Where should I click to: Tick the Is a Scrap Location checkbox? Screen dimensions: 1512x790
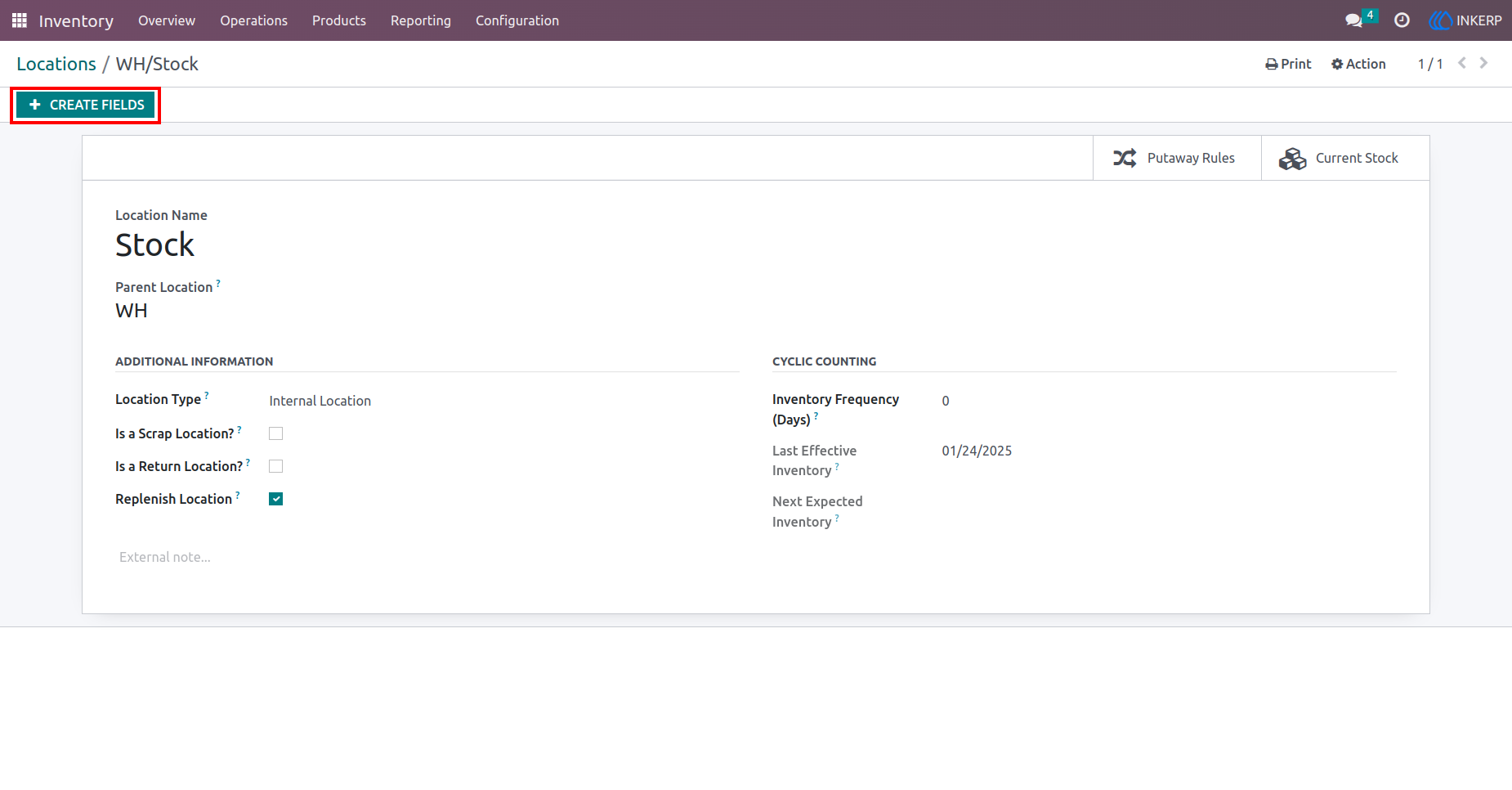(x=276, y=433)
